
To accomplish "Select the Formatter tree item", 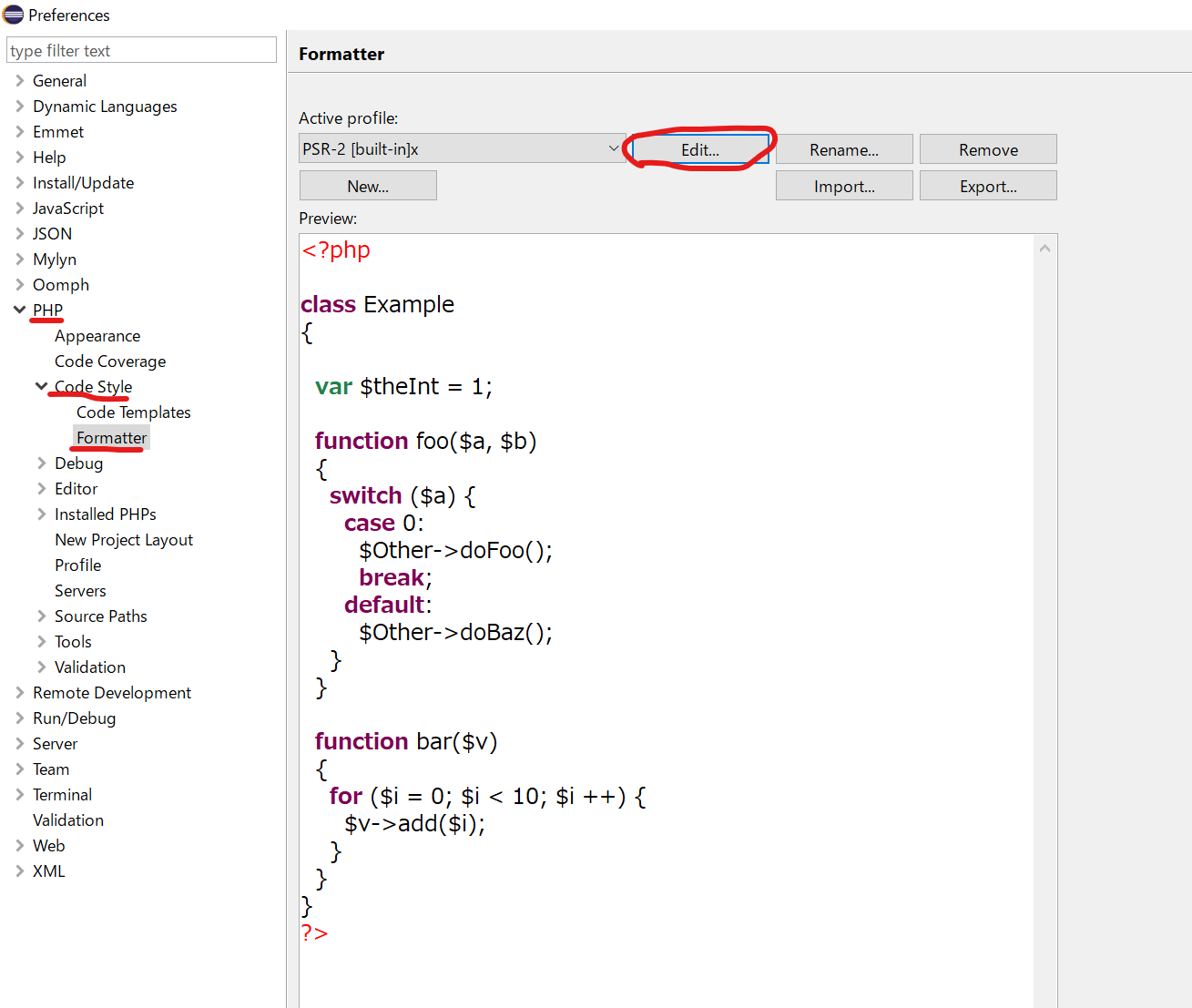I will tap(111, 438).
